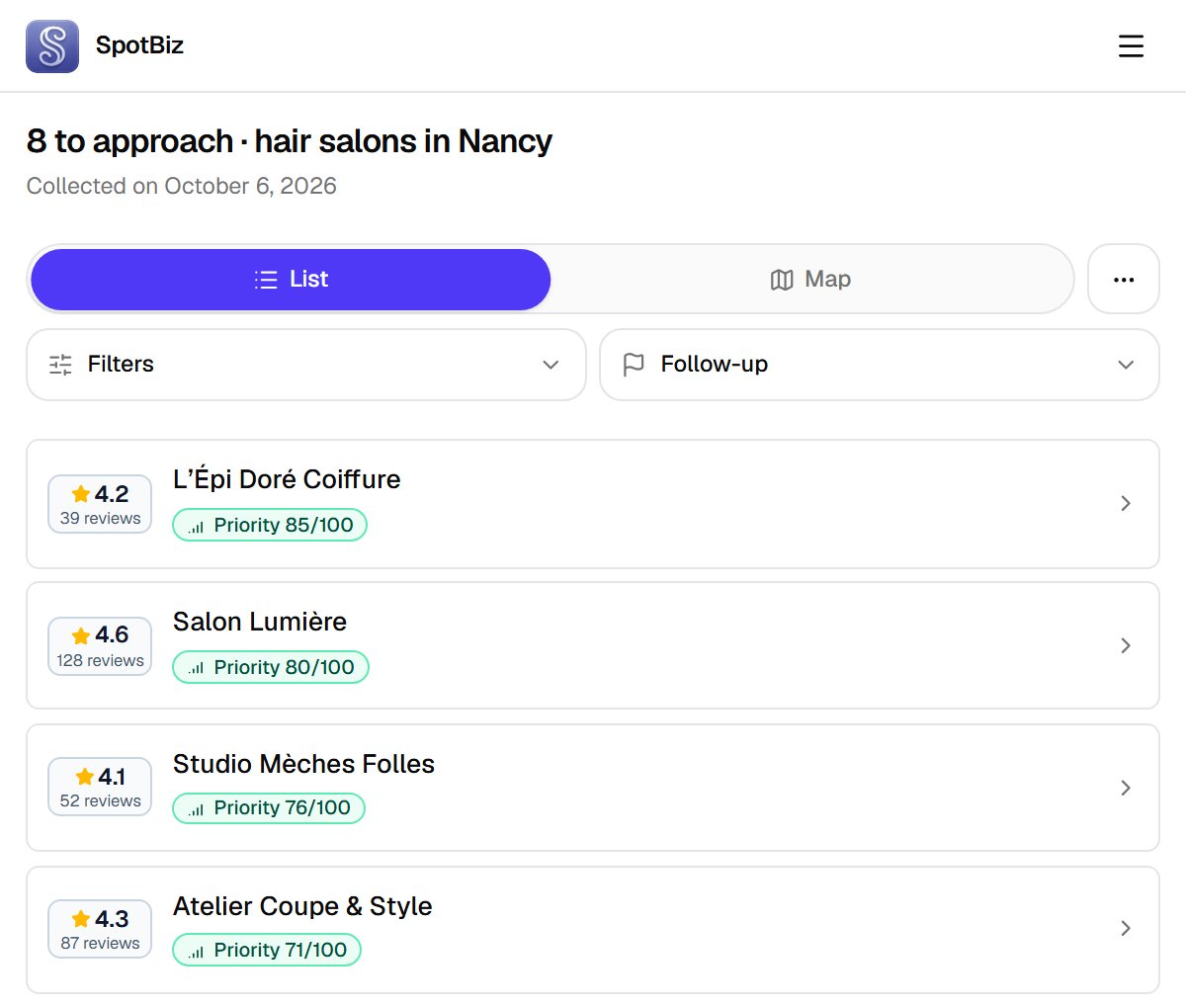The height and width of the screenshot is (1008, 1186).
Task: Open the hamburger menu
Action: click(1131, 45)
